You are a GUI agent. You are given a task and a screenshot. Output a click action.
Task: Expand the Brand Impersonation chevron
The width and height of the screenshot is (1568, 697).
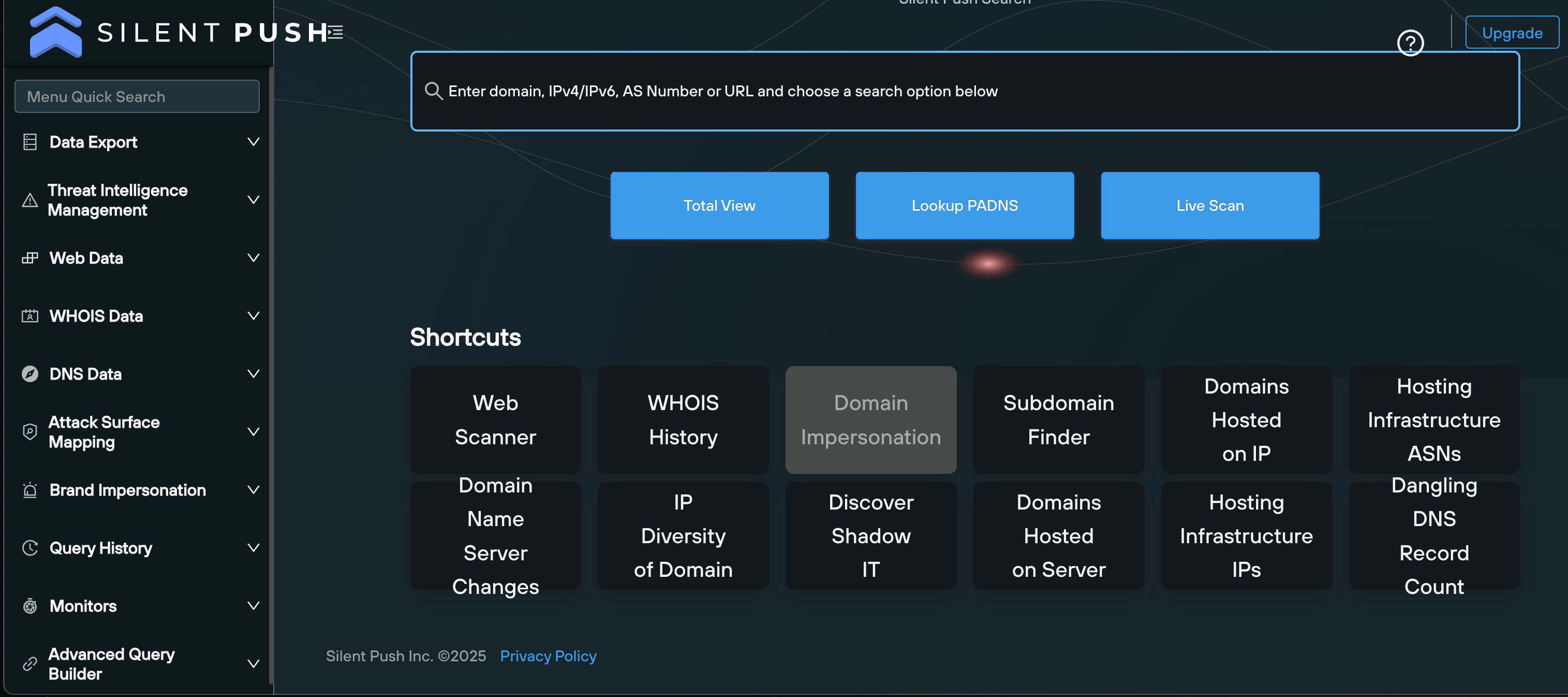click(253, 489)
